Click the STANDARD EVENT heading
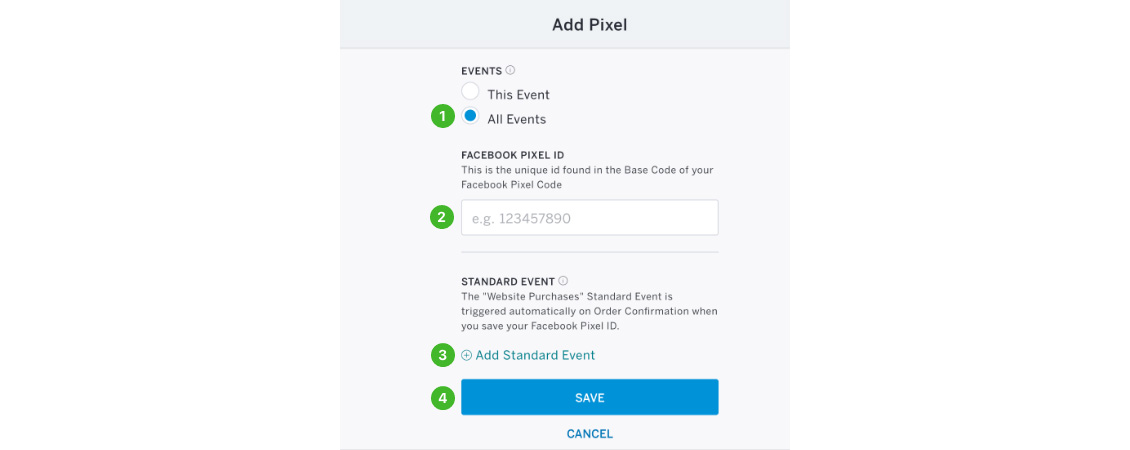The height and width of the screenshot is (450, 1130). pos(508,281)
